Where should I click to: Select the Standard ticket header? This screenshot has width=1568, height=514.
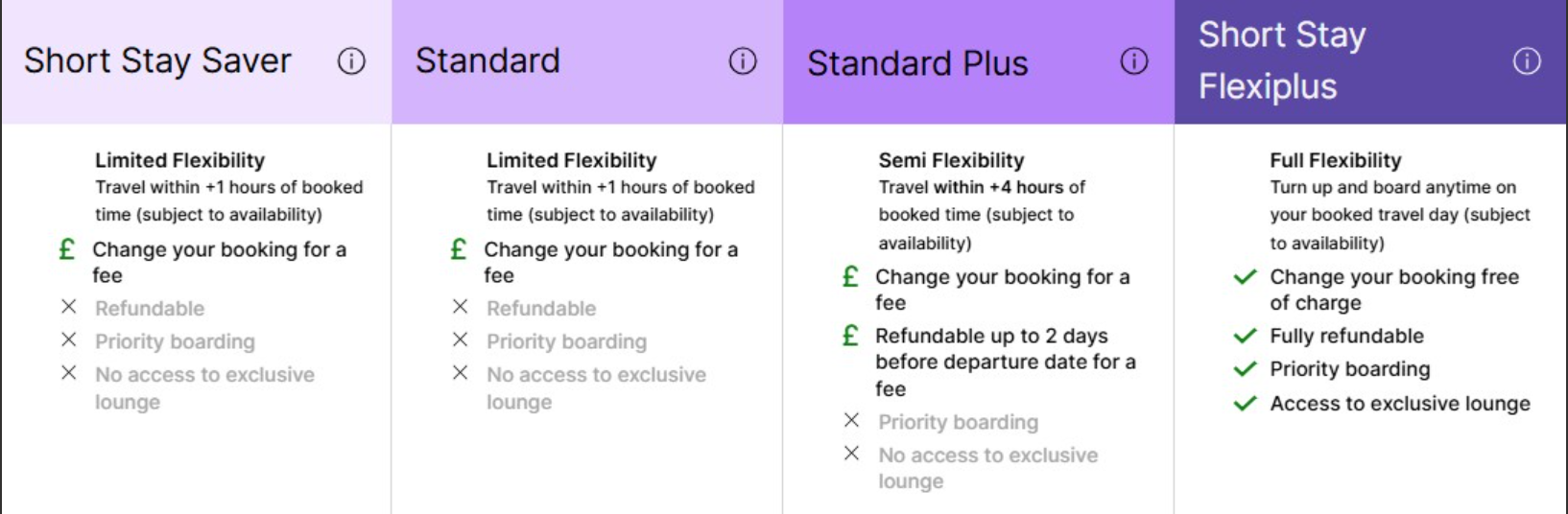pos(487,61)
